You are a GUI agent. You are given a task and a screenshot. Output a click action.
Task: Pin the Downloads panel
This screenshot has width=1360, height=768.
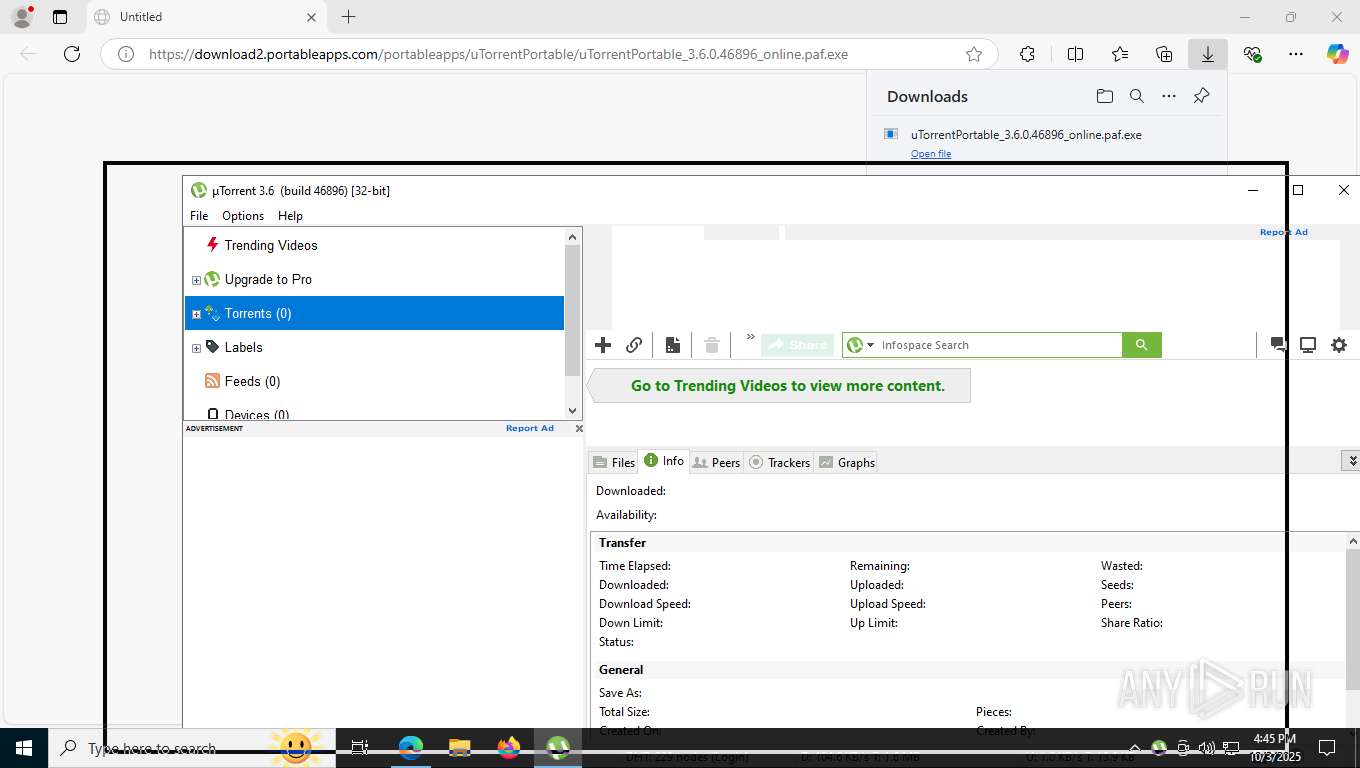tap(1202, 96)
